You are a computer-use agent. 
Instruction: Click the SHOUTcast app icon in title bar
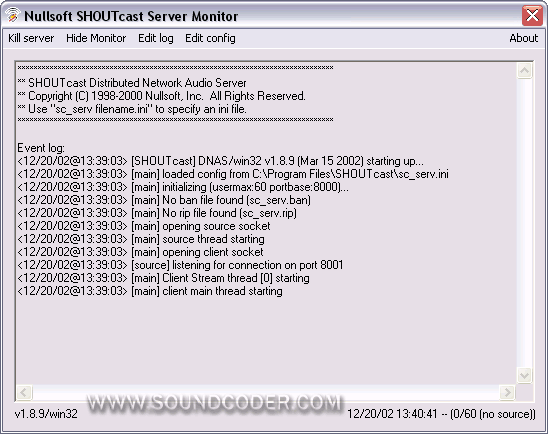13,15
